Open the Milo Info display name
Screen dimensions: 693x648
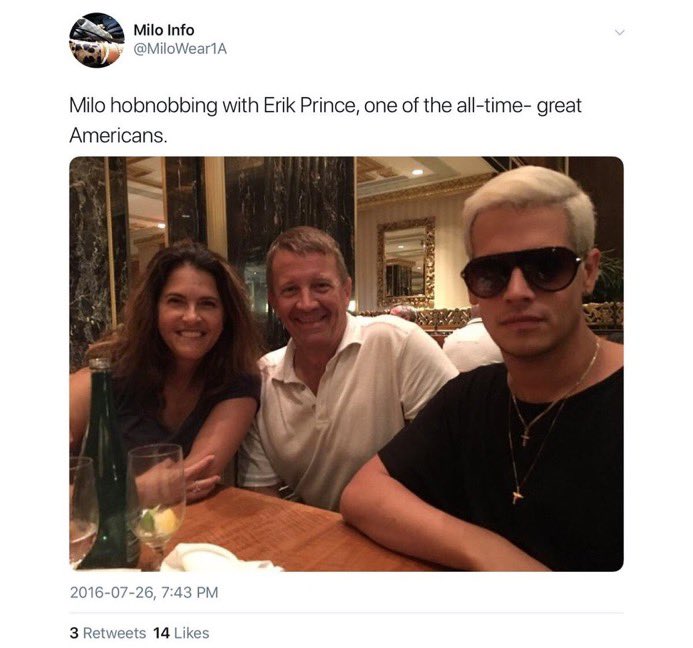[x=163, y=30]
